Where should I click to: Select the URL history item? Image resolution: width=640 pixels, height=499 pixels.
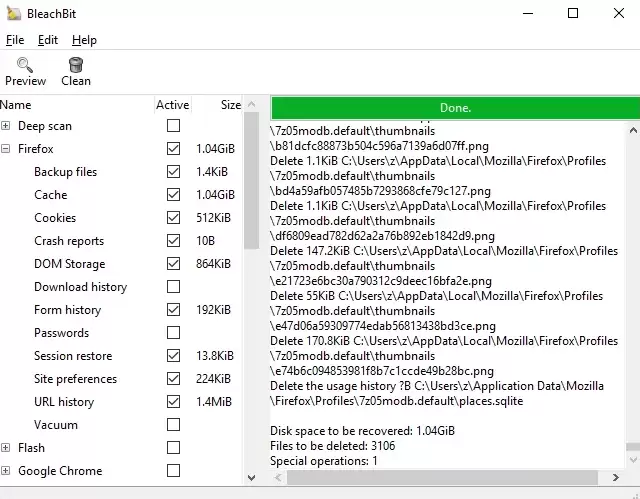tap(64, 402)
